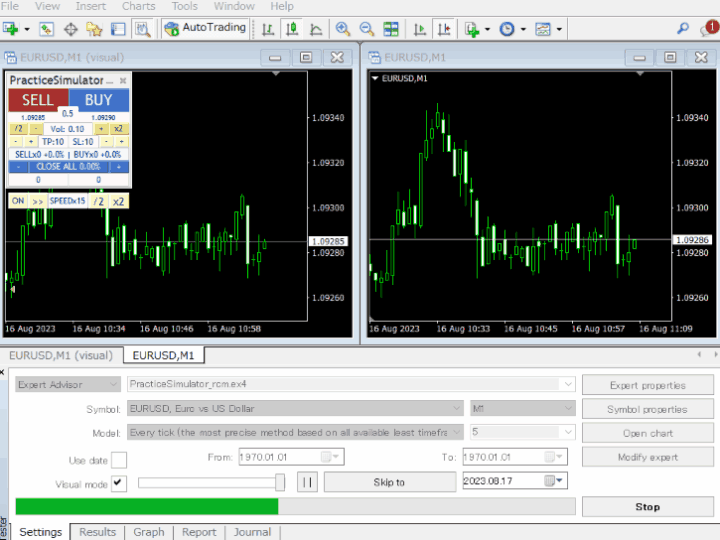The height and width of the screenshot is (540, 720).
Task: Toggle the Strategy Tester toolbar icon
Action: click(143, 29)
